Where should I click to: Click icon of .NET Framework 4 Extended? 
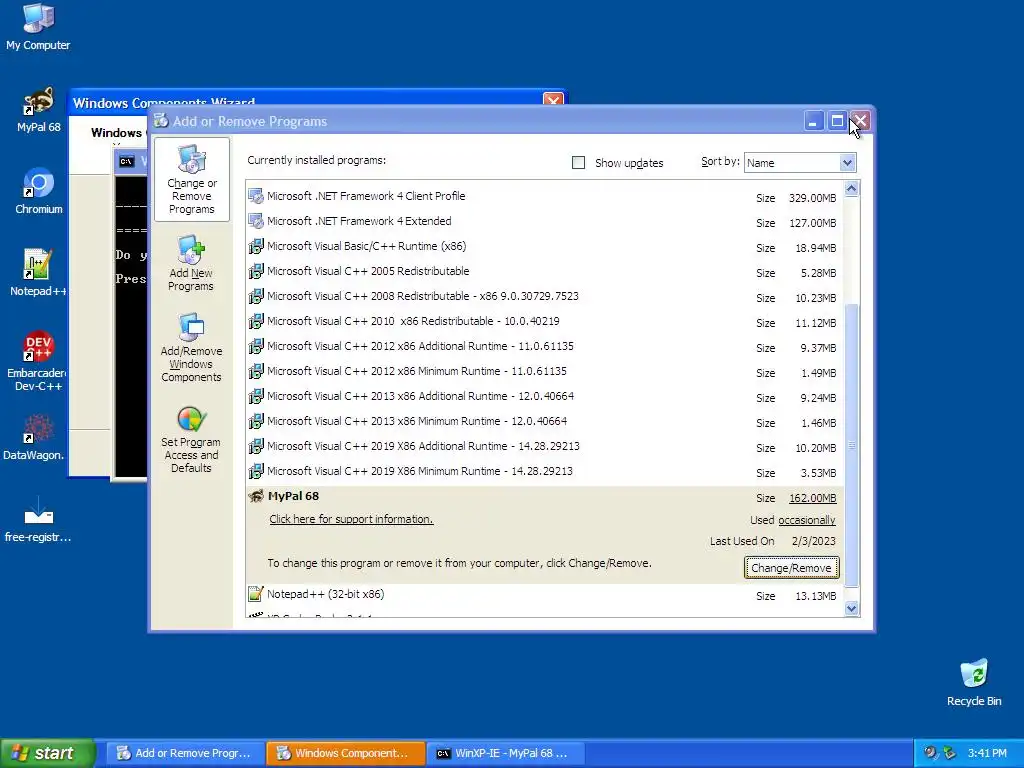click(256, 221)
